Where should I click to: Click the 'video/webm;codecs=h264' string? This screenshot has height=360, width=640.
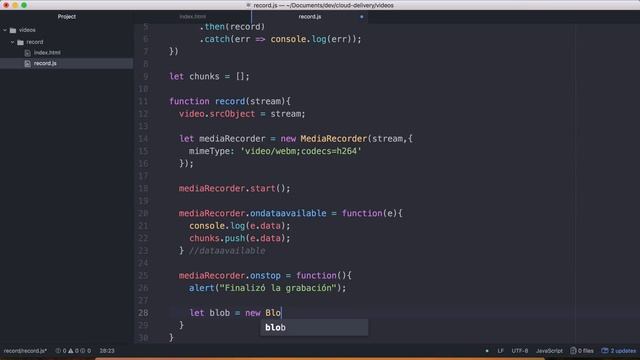point(301,151)
